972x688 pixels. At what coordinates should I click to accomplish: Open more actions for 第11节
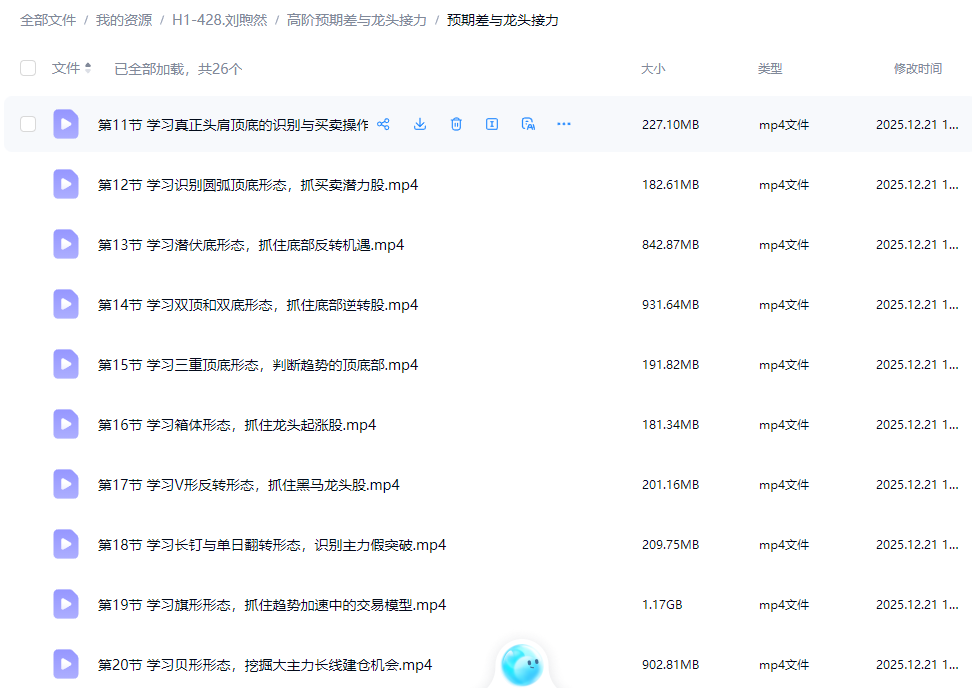pyautogui.click(x=563, y=124)
